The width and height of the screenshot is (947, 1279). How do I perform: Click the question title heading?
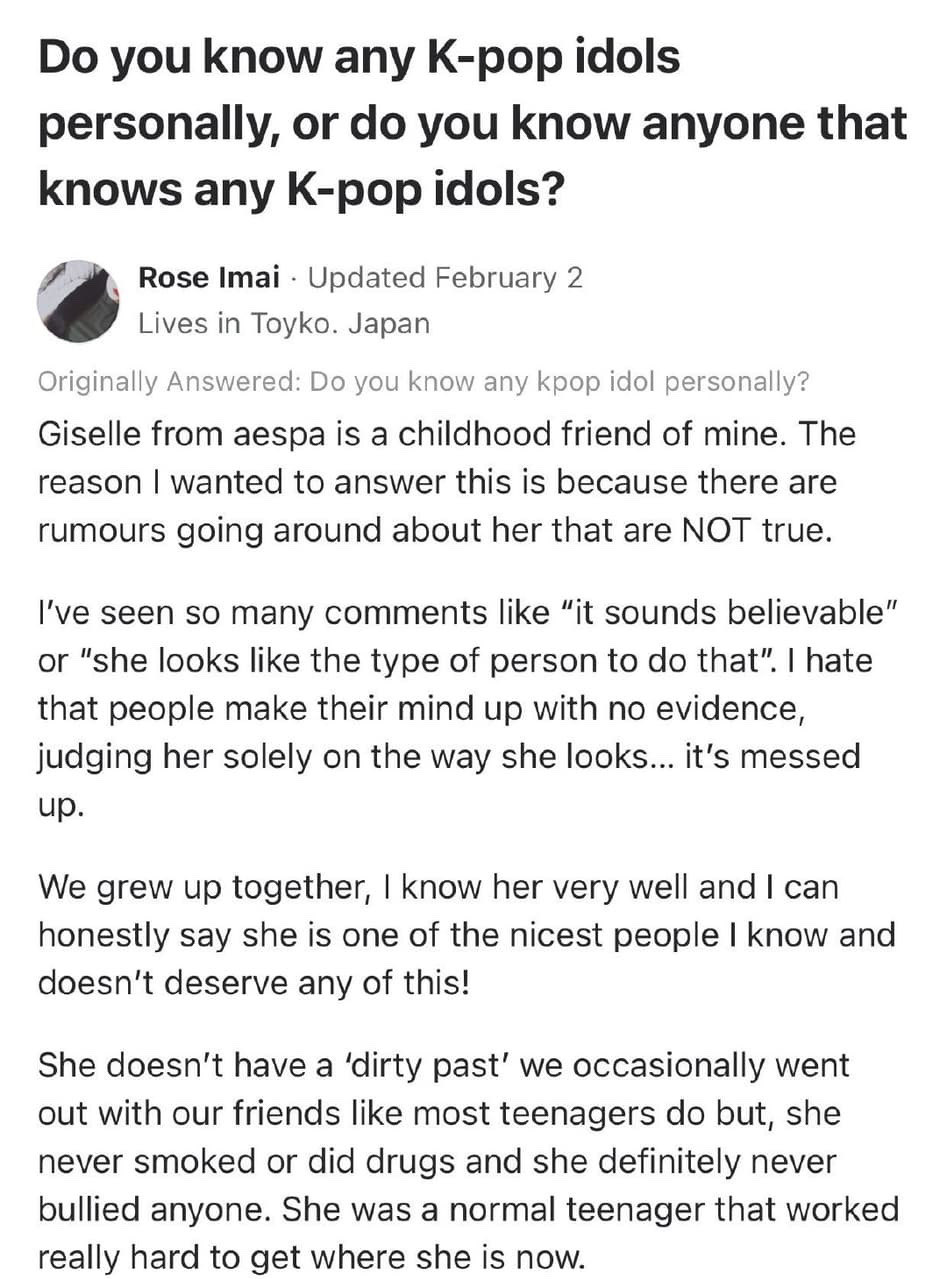pyautogui.click(x=472, y=123)
